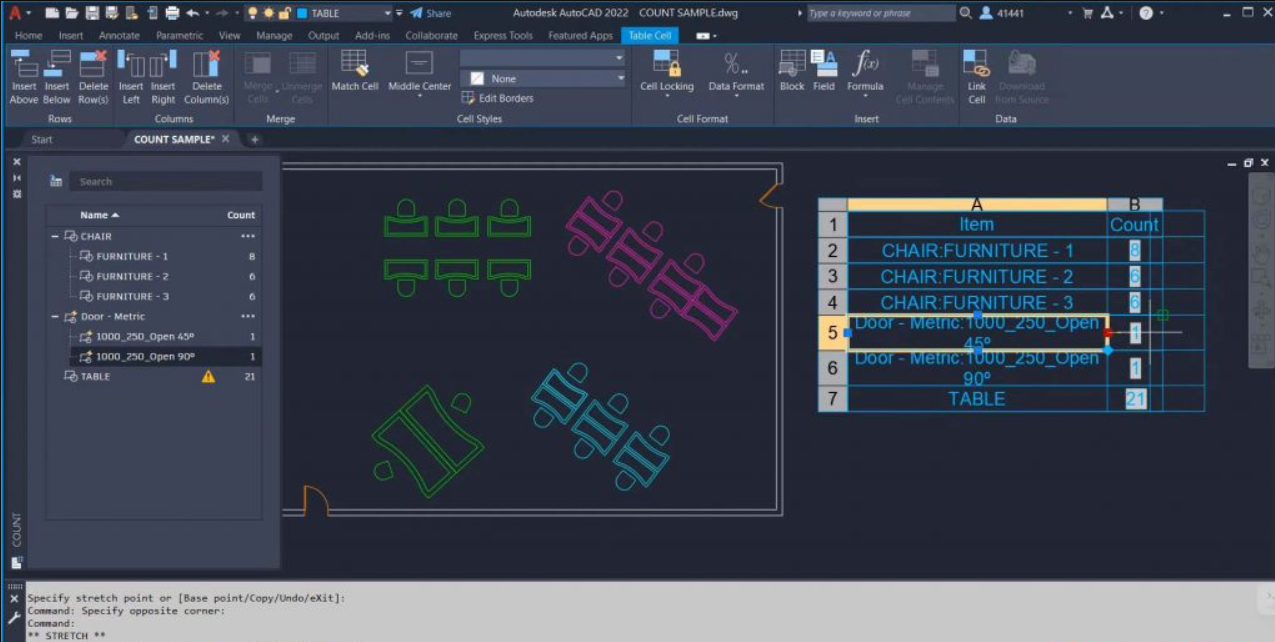Click Edit Borders button

point(498,98)
